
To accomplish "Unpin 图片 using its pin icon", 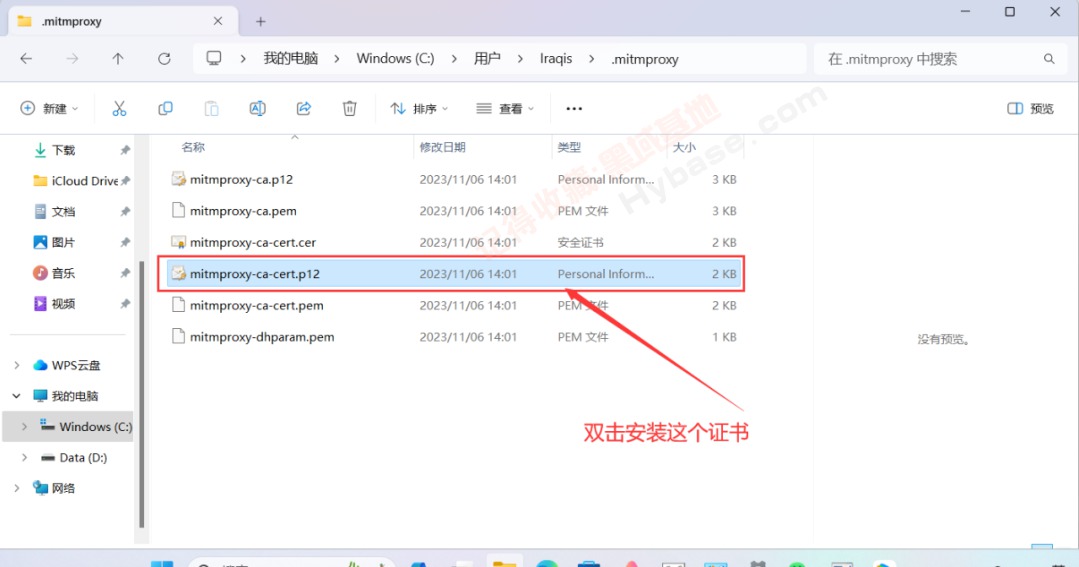I will coord(125,242).
